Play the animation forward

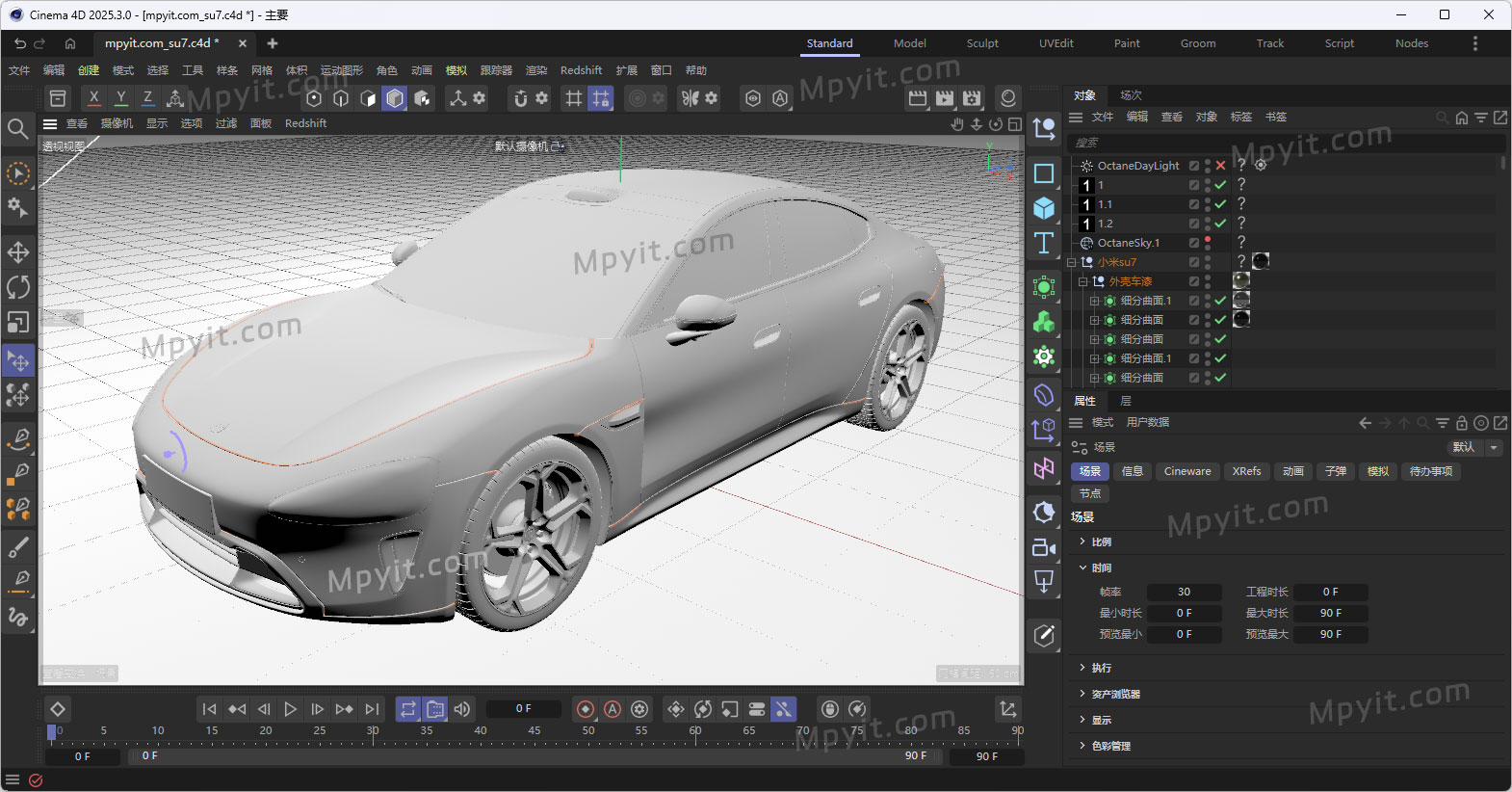(x=291, y=709)
